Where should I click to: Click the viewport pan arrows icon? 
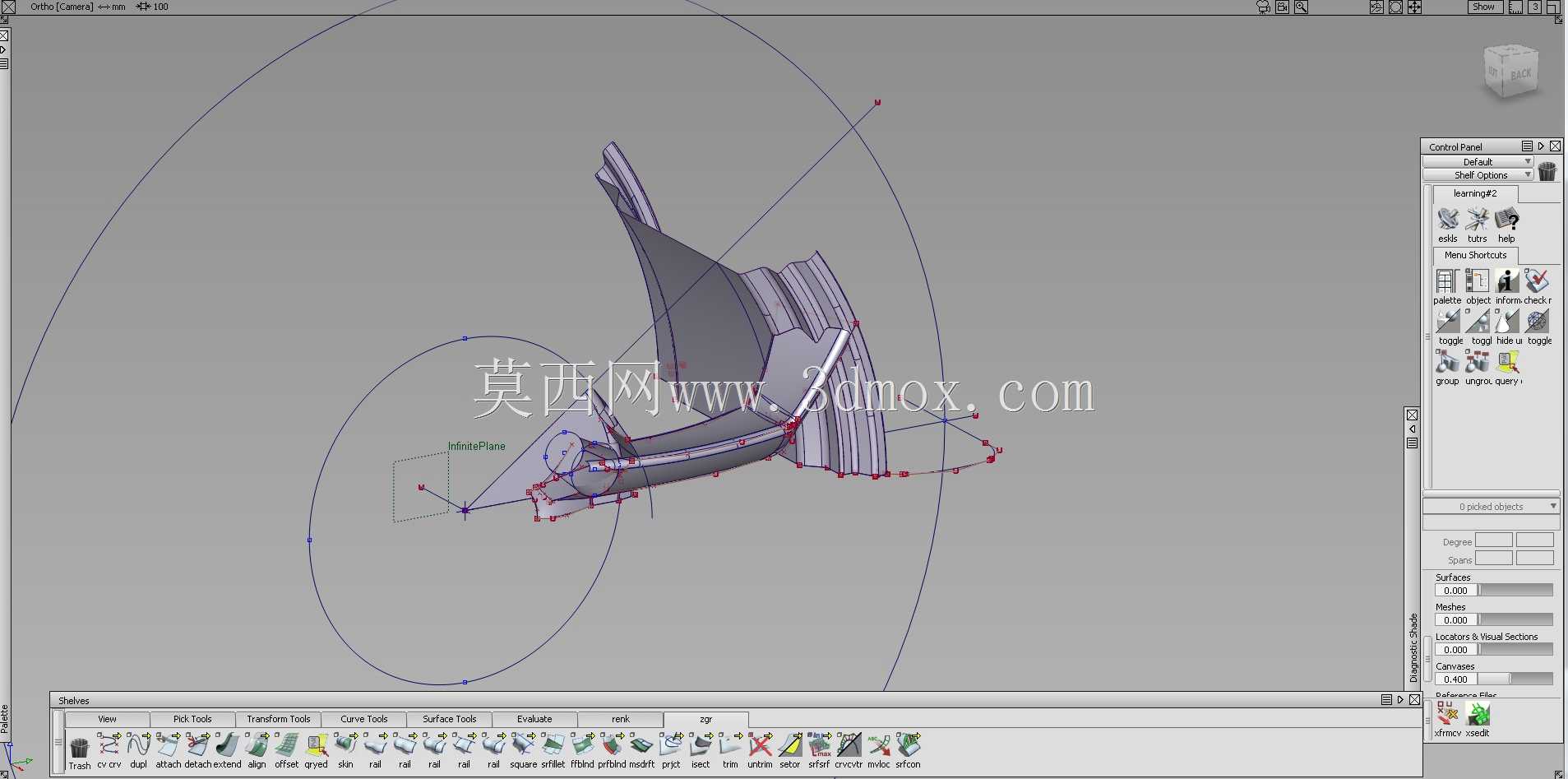(x=1414, y=7)
